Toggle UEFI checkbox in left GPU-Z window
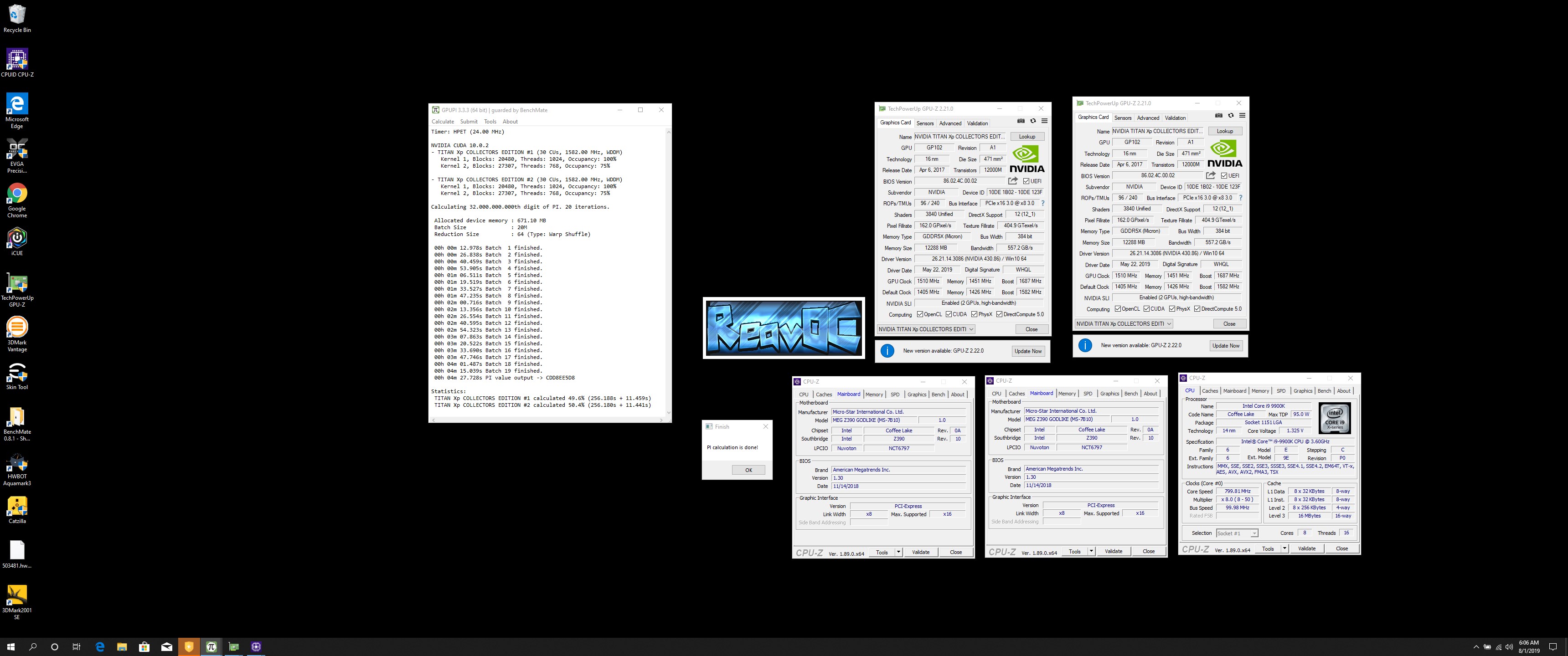Screen dimensions: 1568x656 pos(1026,181)
